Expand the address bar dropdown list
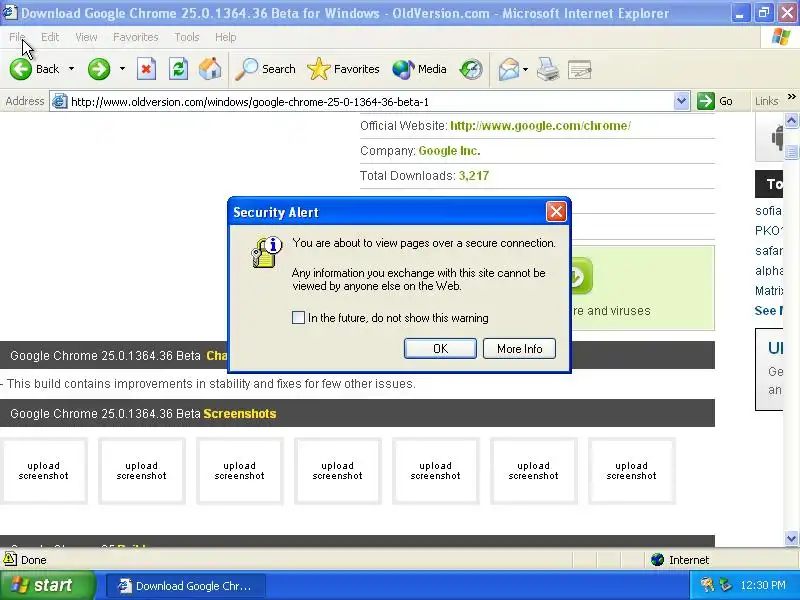800x600 pixels. 681,101
